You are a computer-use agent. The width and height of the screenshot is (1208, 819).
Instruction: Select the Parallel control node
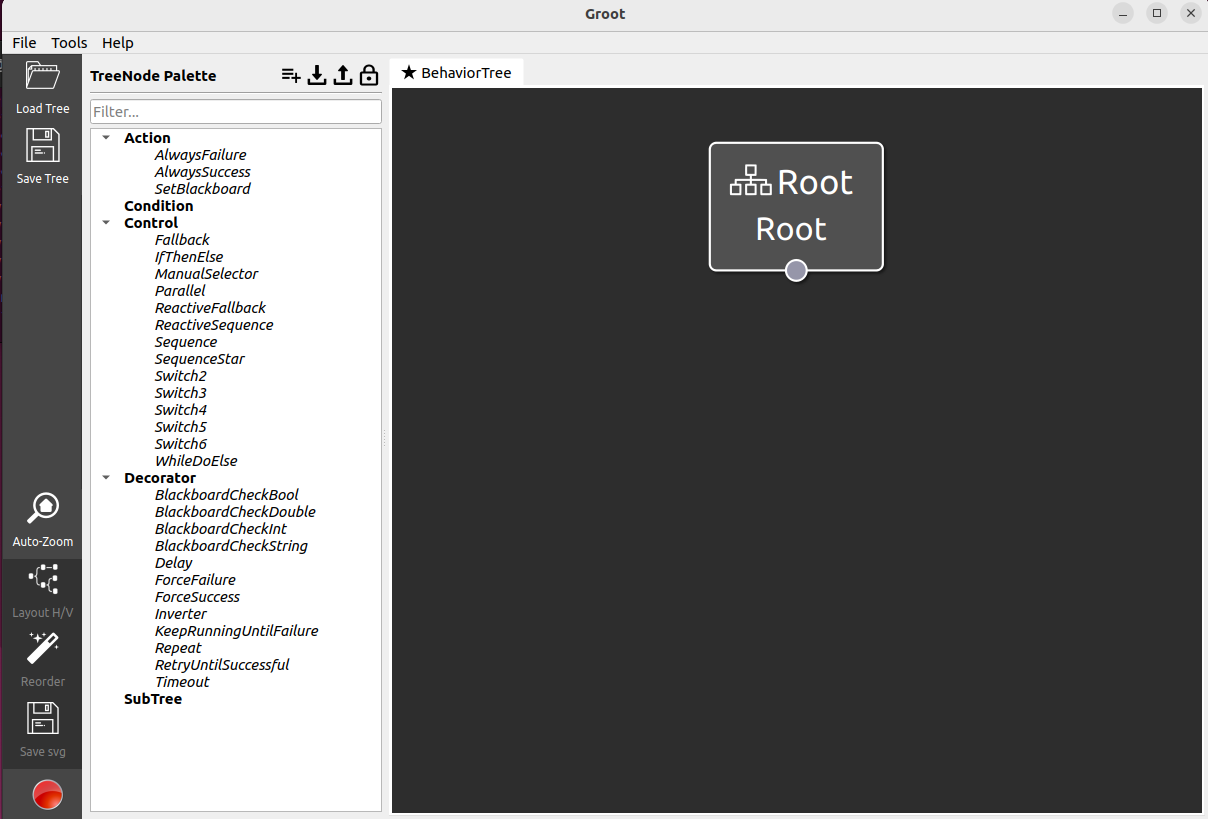tap(180, 291)
